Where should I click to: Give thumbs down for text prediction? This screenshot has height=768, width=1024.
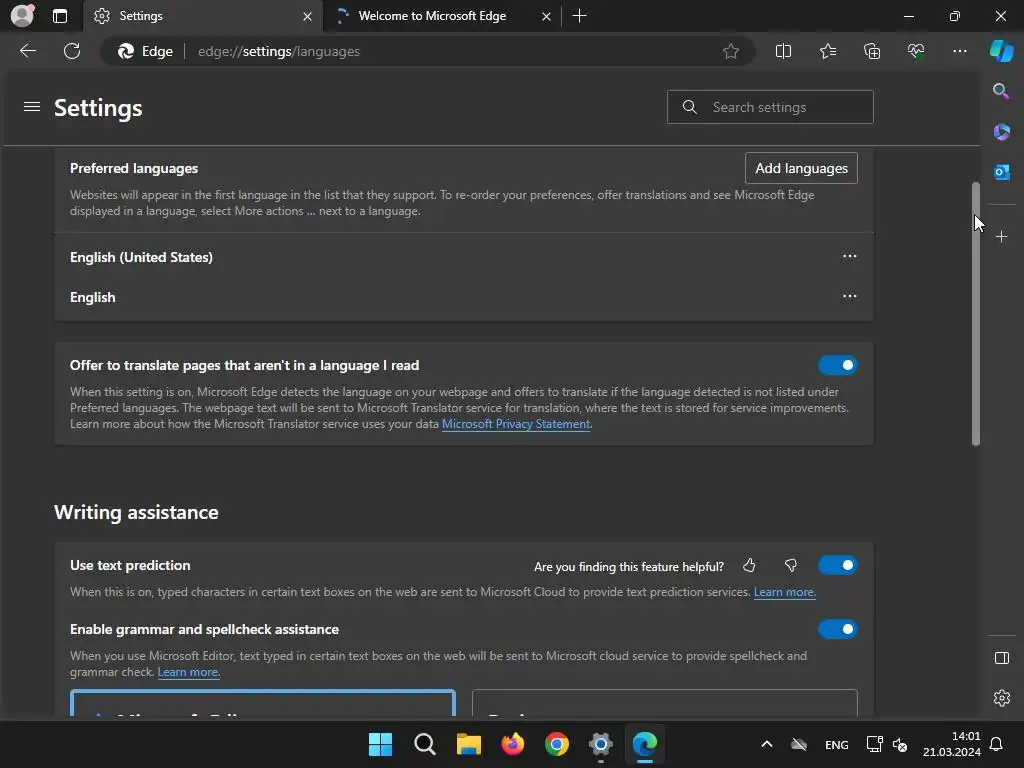(x=790, y=566)
